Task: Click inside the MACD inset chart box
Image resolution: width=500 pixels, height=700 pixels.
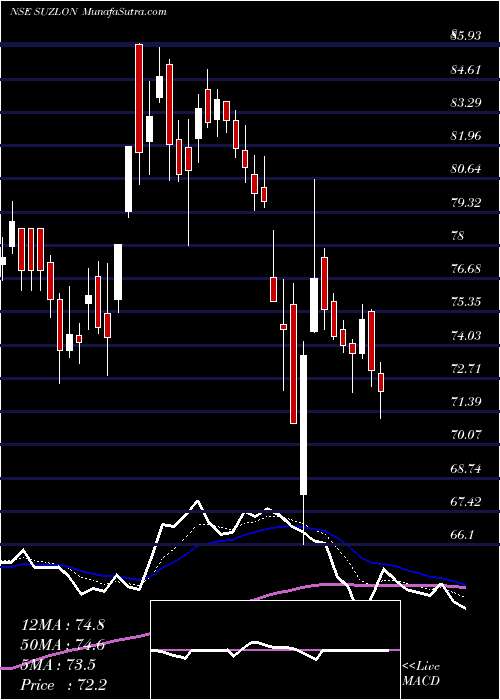Action: [x=276, y=650]
